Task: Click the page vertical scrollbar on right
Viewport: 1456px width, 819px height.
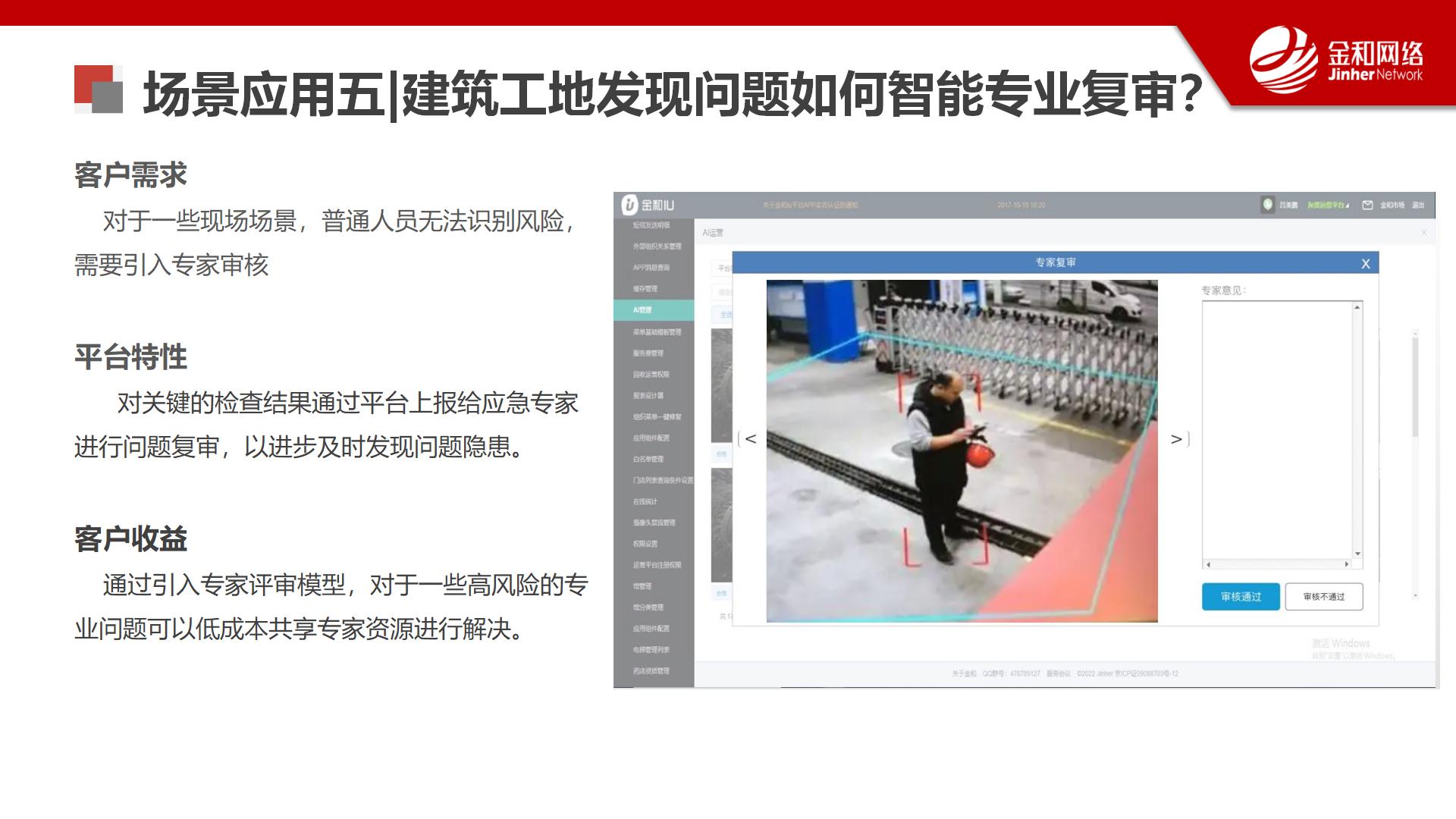Action: tap(1415, 387)
